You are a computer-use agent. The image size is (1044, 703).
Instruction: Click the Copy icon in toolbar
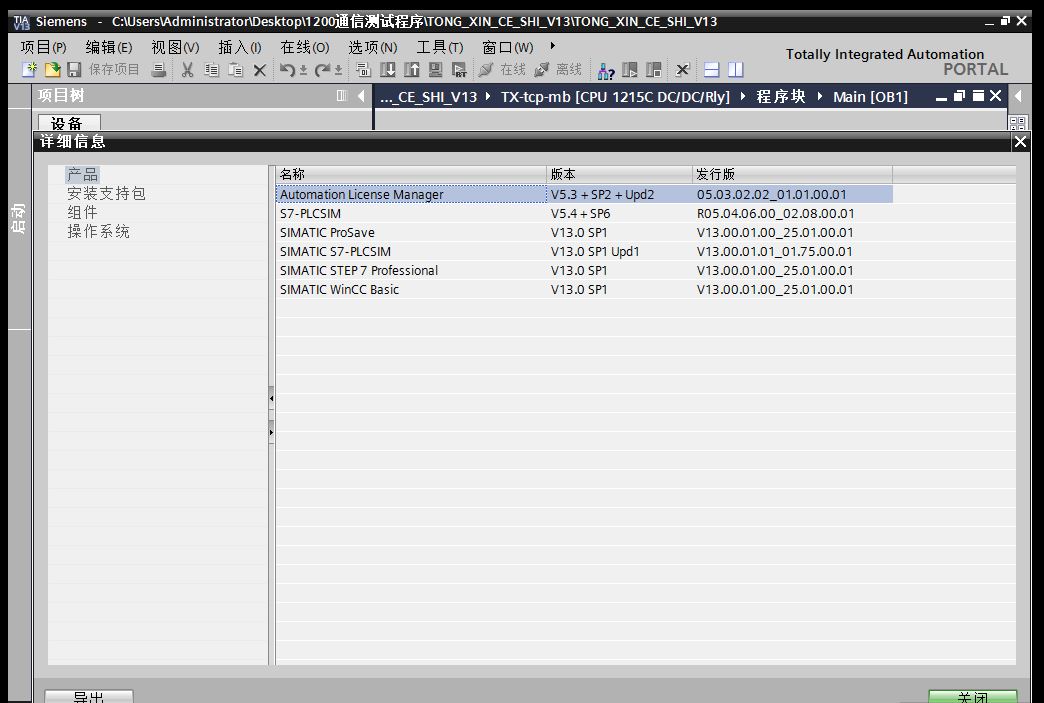point(212,69)
